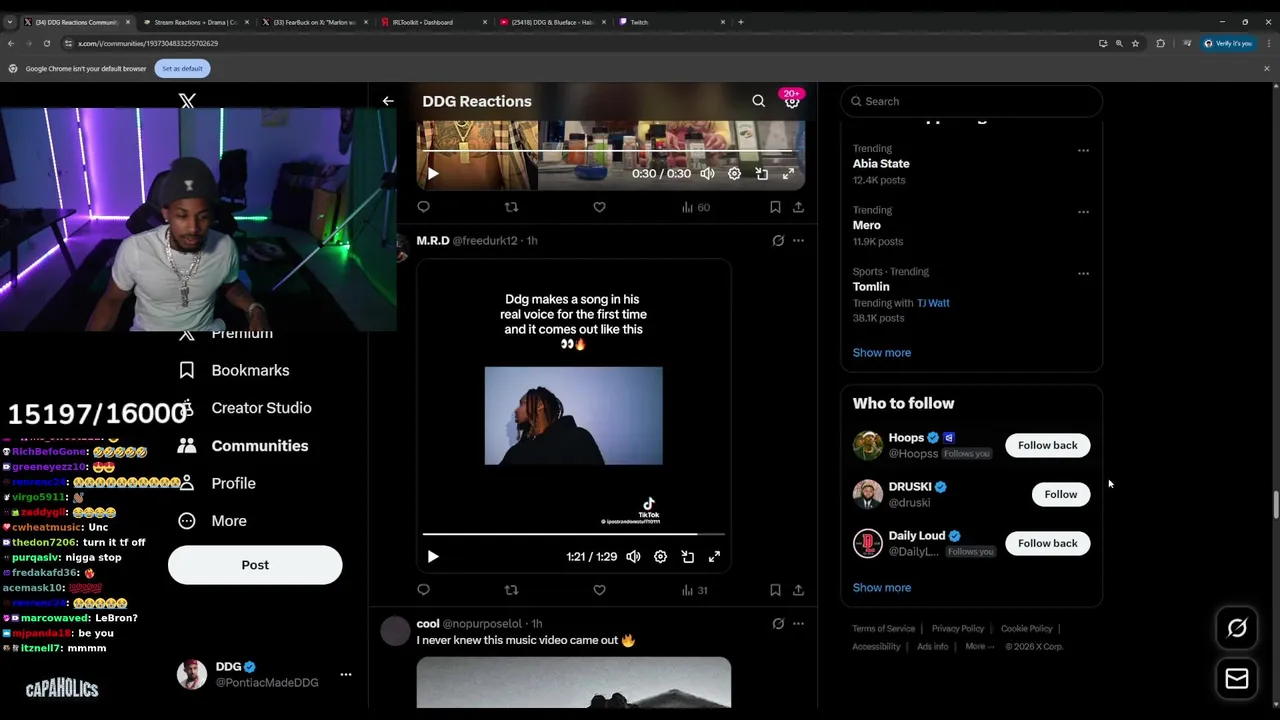Open options for Mero trend
Screen dimensions: 1280x720
1083,212
